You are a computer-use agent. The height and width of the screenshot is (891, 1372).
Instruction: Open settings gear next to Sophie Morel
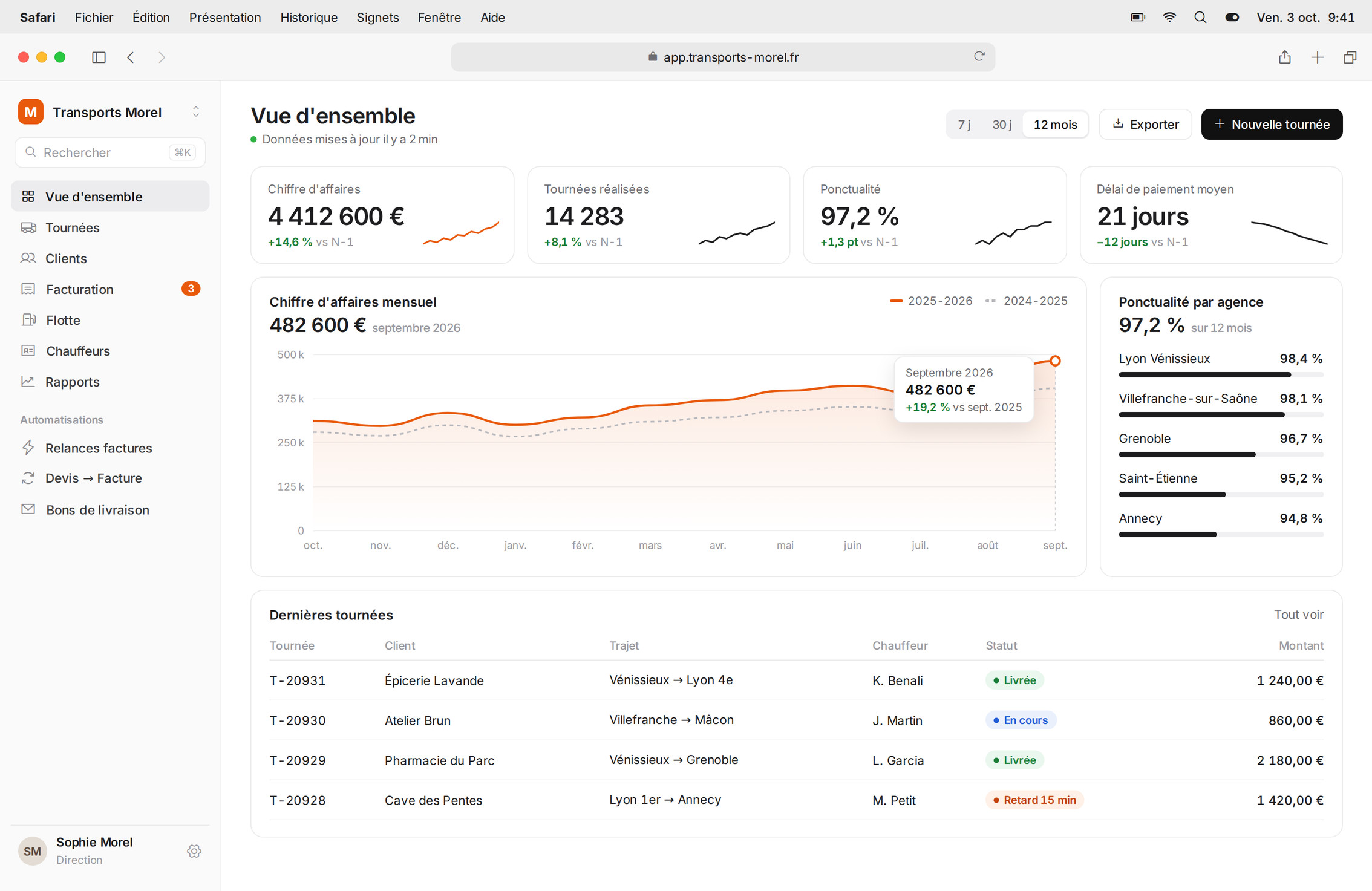[x=194, y=851]
